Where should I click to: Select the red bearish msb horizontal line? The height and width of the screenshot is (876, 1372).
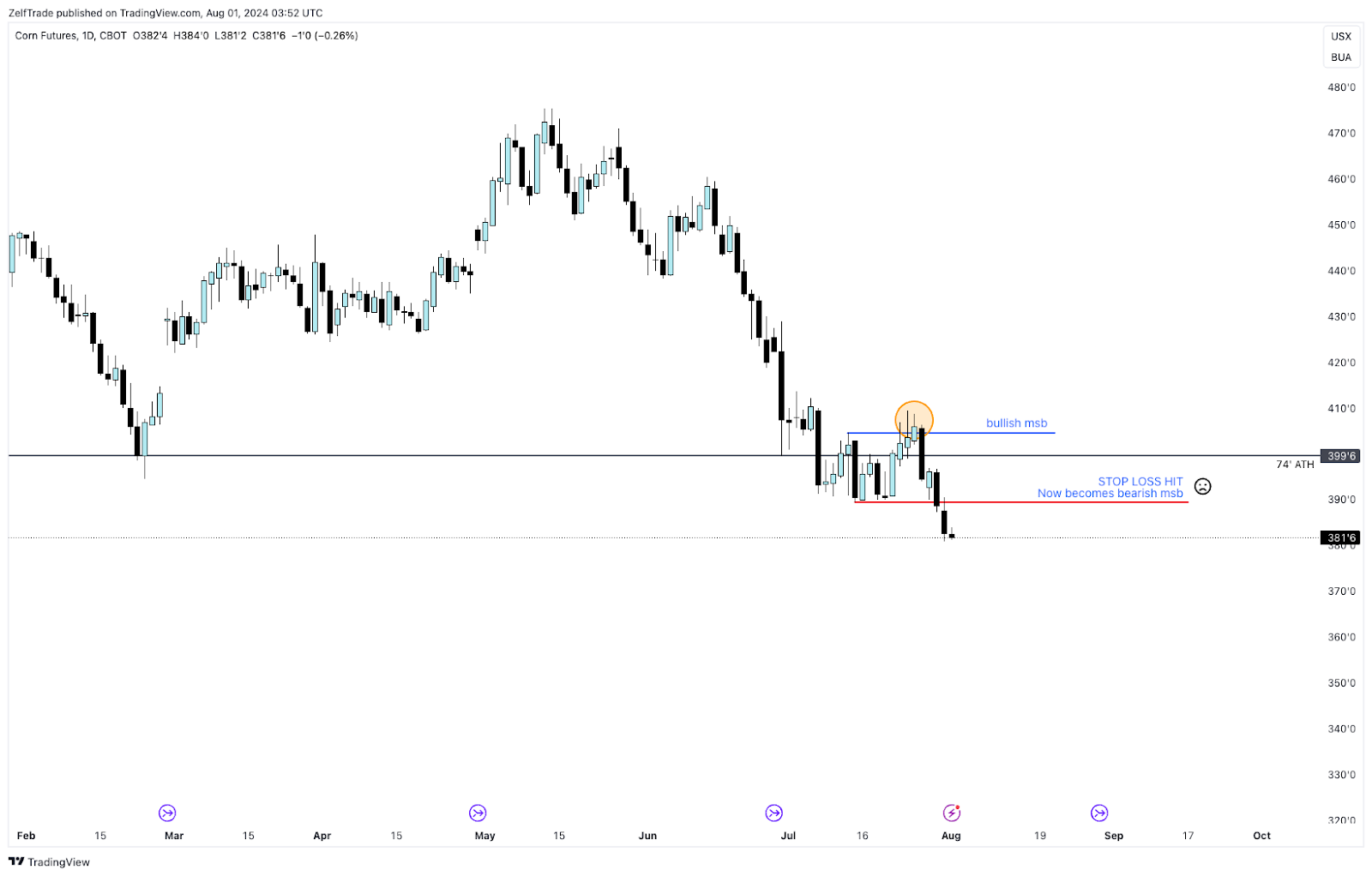coord(1029,501)
